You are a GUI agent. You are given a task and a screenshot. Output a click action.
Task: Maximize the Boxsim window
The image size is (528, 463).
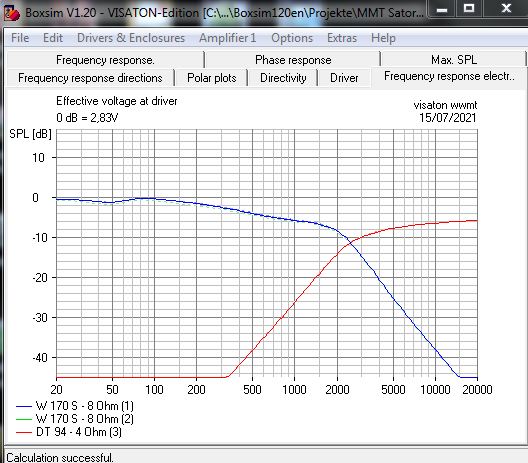pyautogui.click(x=469, y=9)
